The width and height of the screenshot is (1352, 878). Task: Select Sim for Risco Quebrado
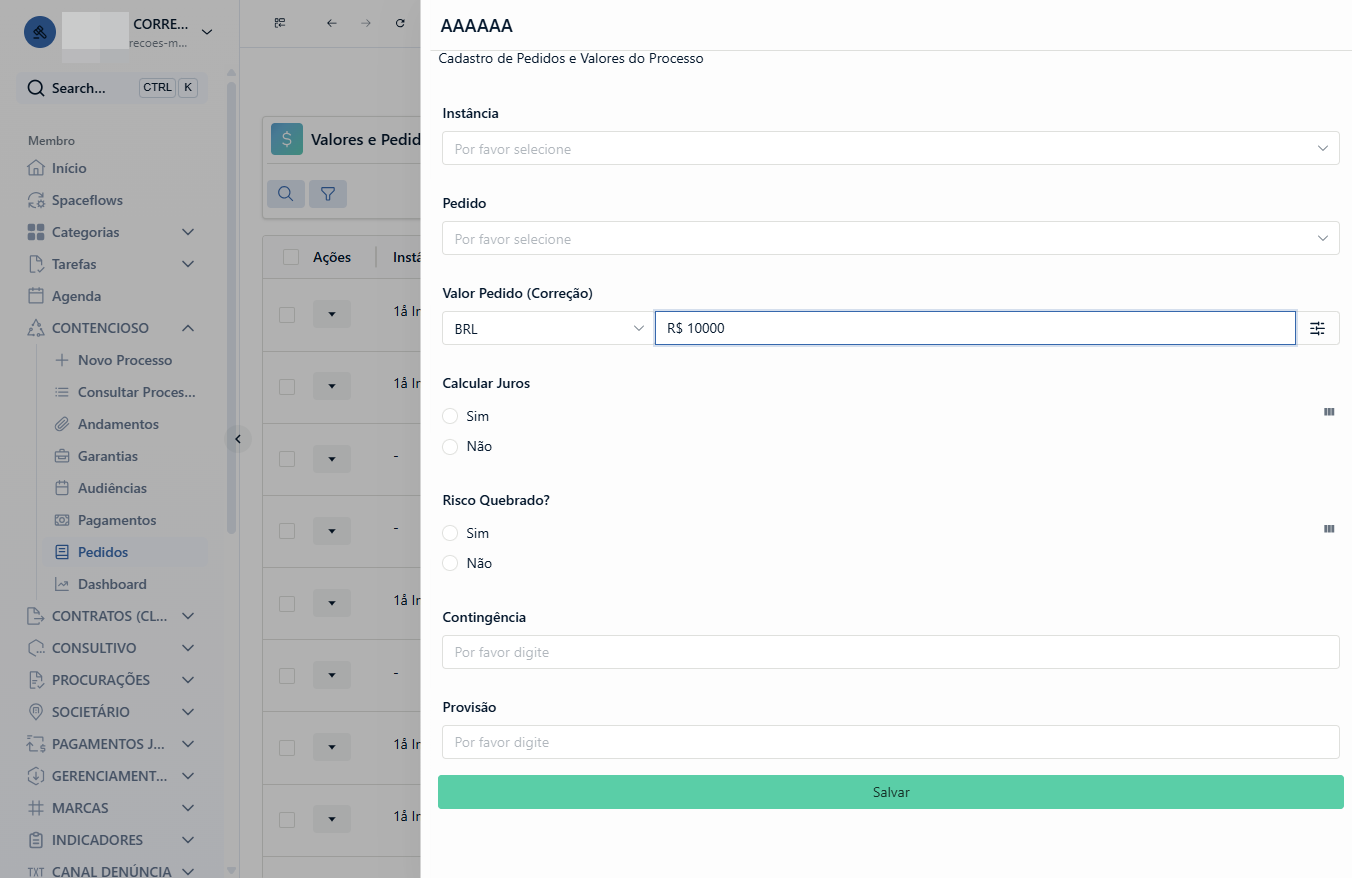click(x=450, y=533)
